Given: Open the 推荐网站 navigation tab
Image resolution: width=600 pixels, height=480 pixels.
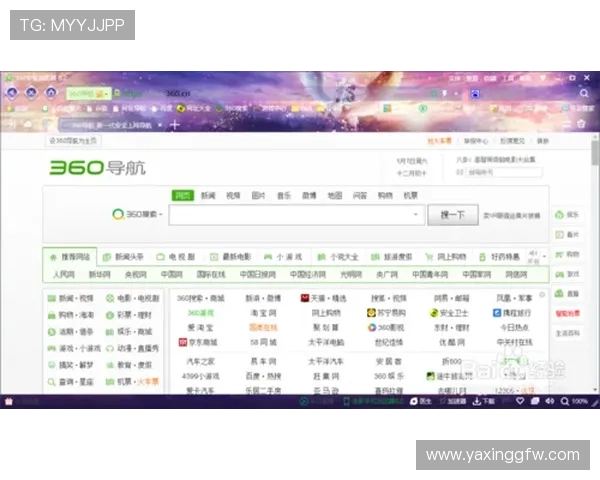Looking at the screenshot, I should click(70, 257).
